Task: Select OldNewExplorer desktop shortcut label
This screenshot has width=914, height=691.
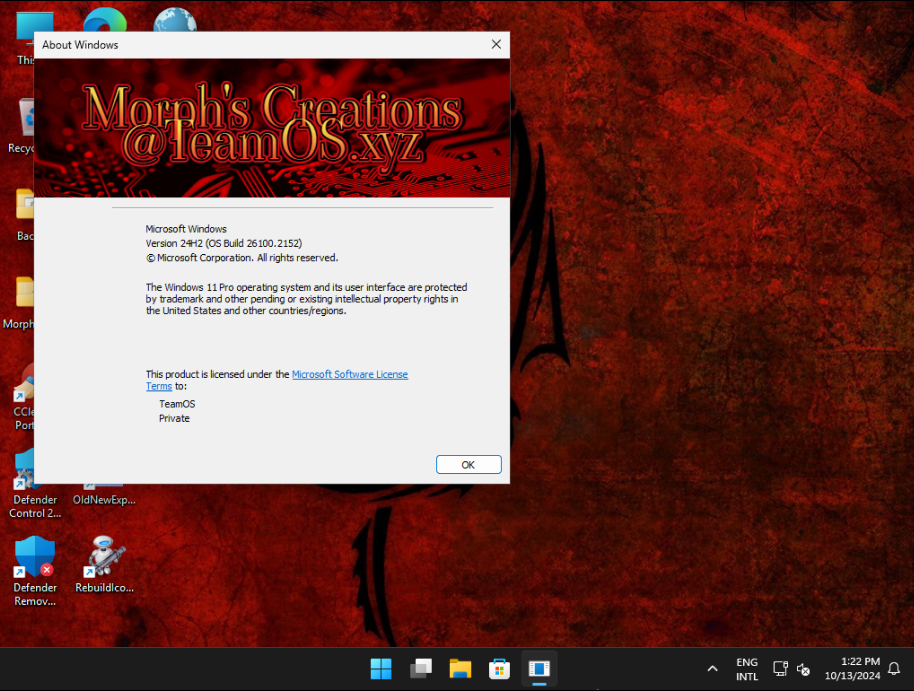Action: pyautogui.click(x=104, y=500)
